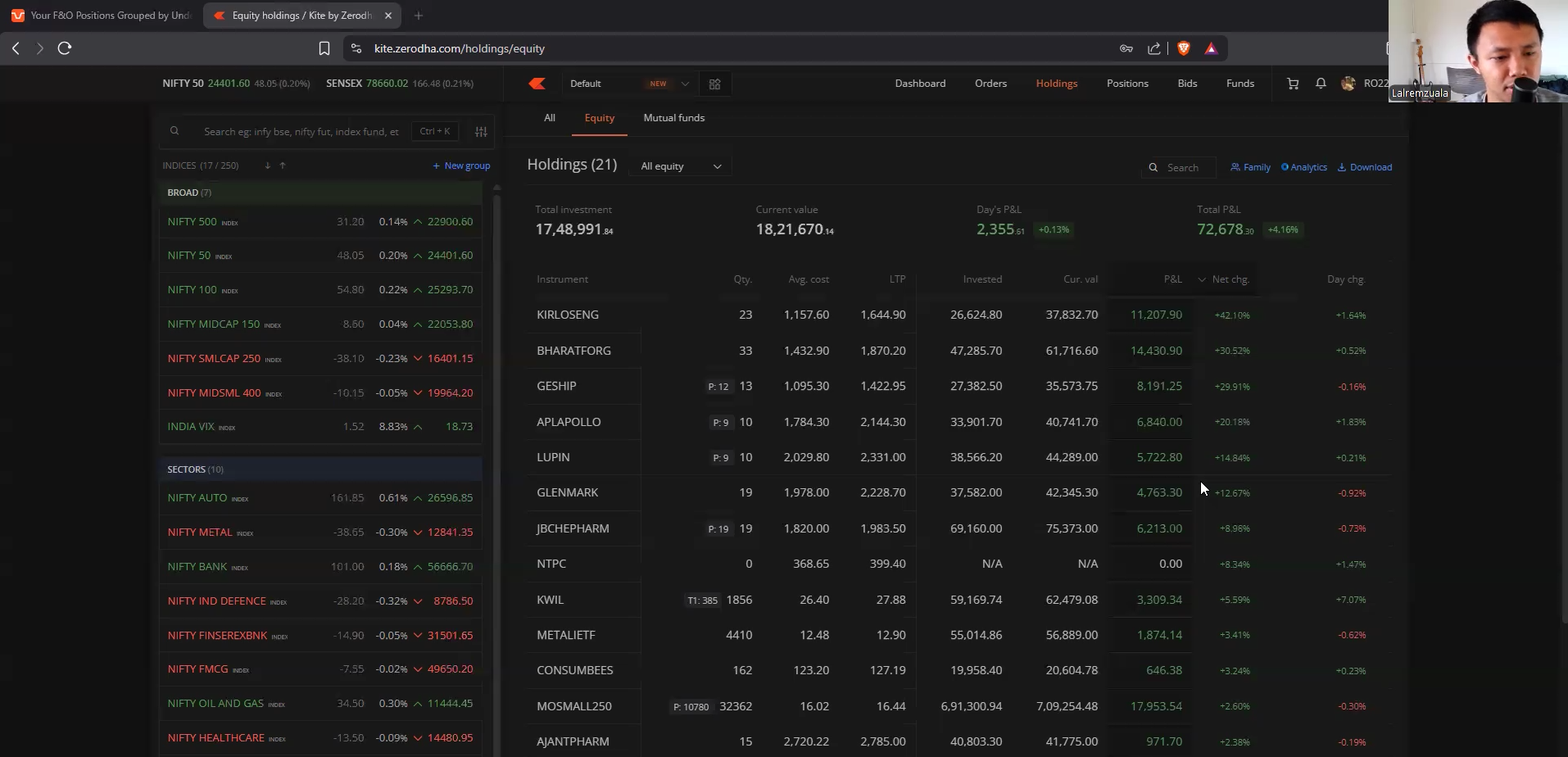Collapse the SECTORS indices group
The image size is (1568, 757).
pyautogui.click(x=320, y=469)
